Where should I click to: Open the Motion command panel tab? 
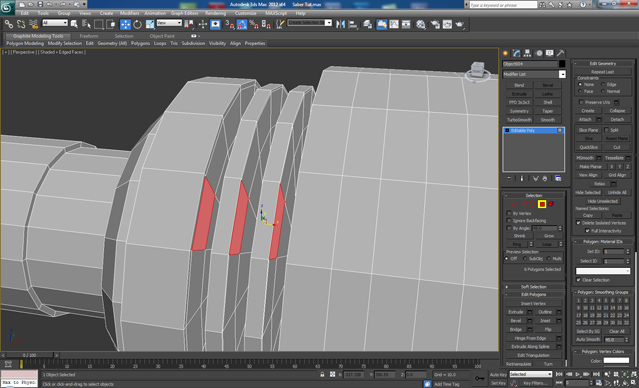[x=539, y=53]
